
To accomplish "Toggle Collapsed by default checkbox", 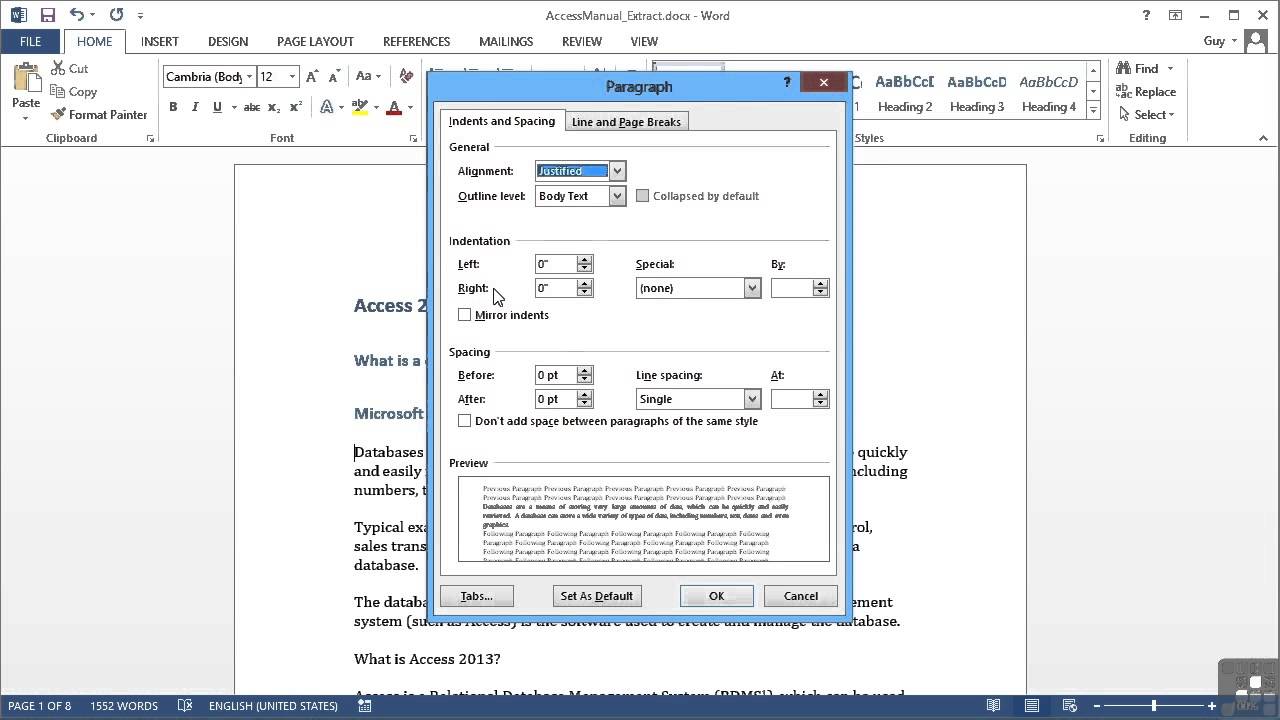I will (x=642, y=196).
